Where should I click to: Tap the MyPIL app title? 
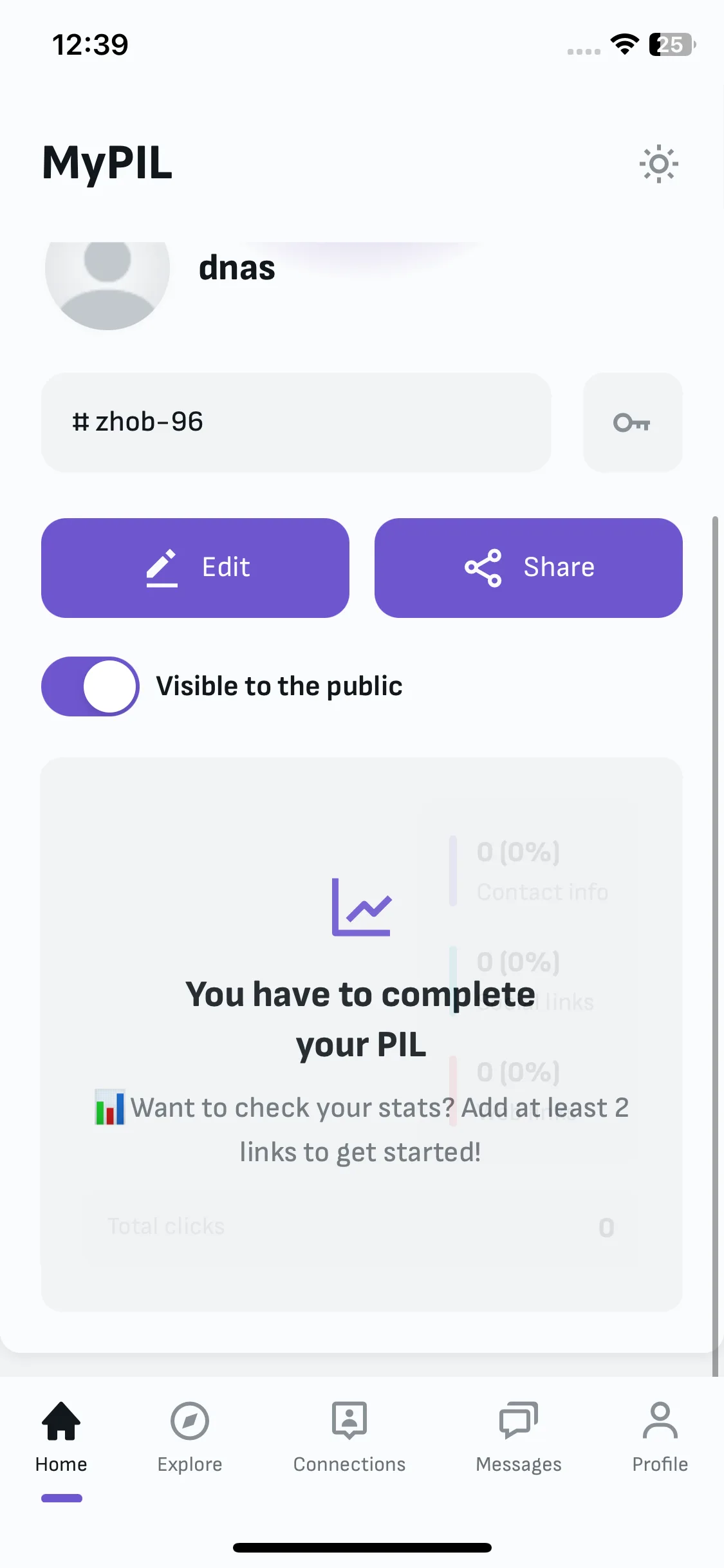coord(107,163)
